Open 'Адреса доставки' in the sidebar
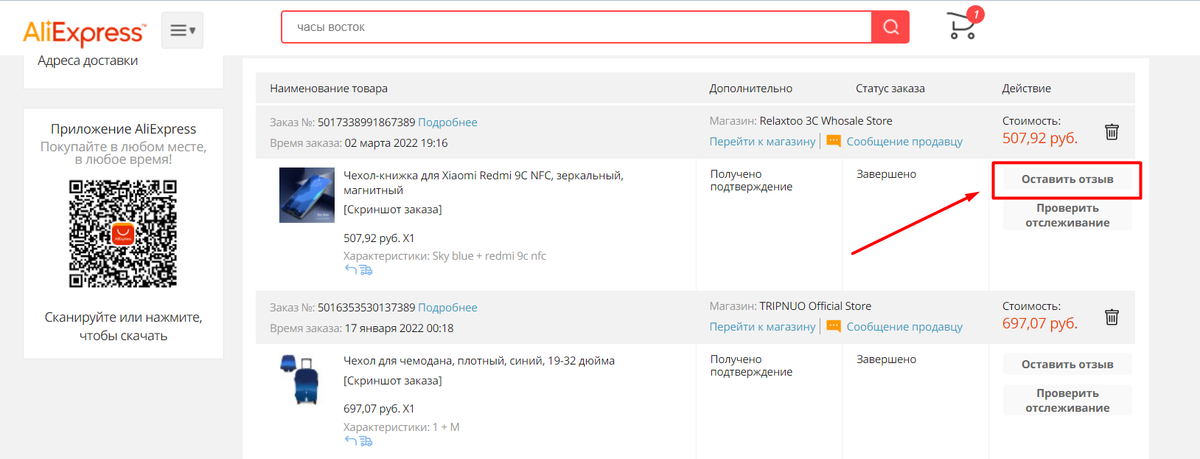Screen dimensions: 1200x459 click(x=88, y=60)
